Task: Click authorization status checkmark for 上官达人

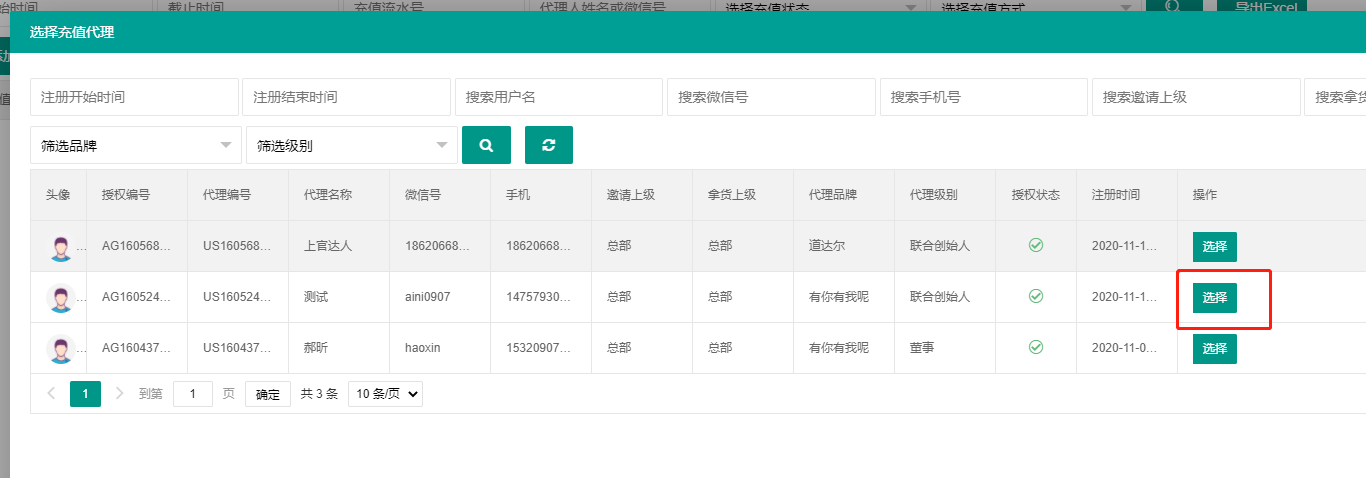Action: (x=1036, y=245)
